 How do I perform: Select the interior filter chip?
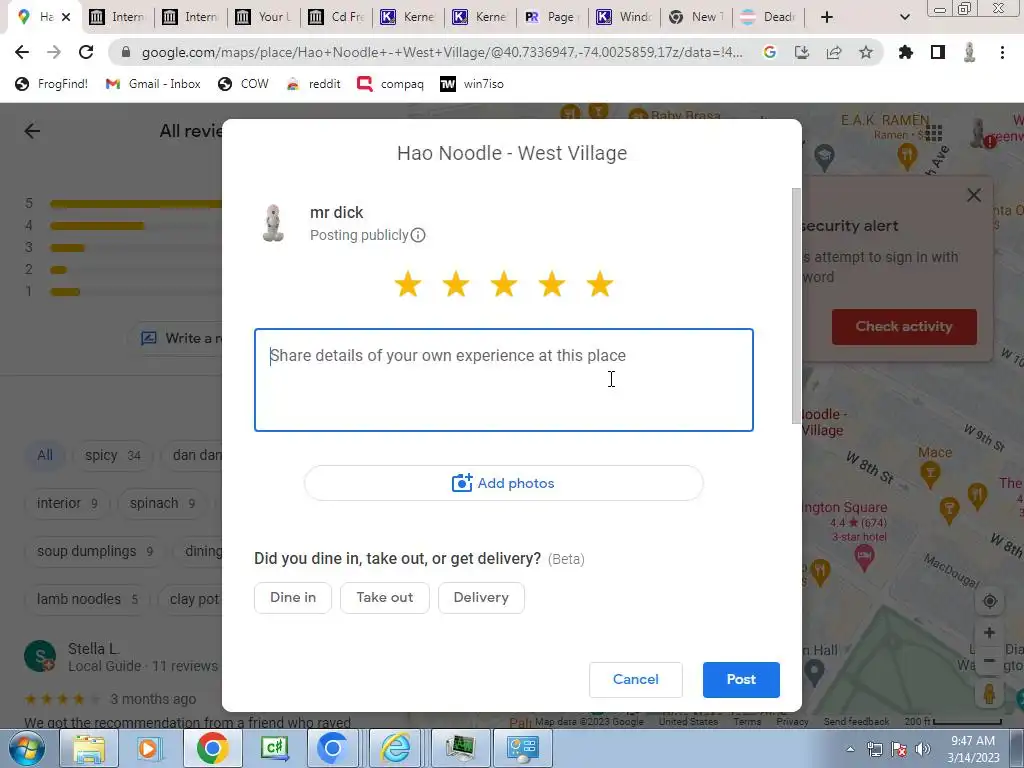click(67, 504)
